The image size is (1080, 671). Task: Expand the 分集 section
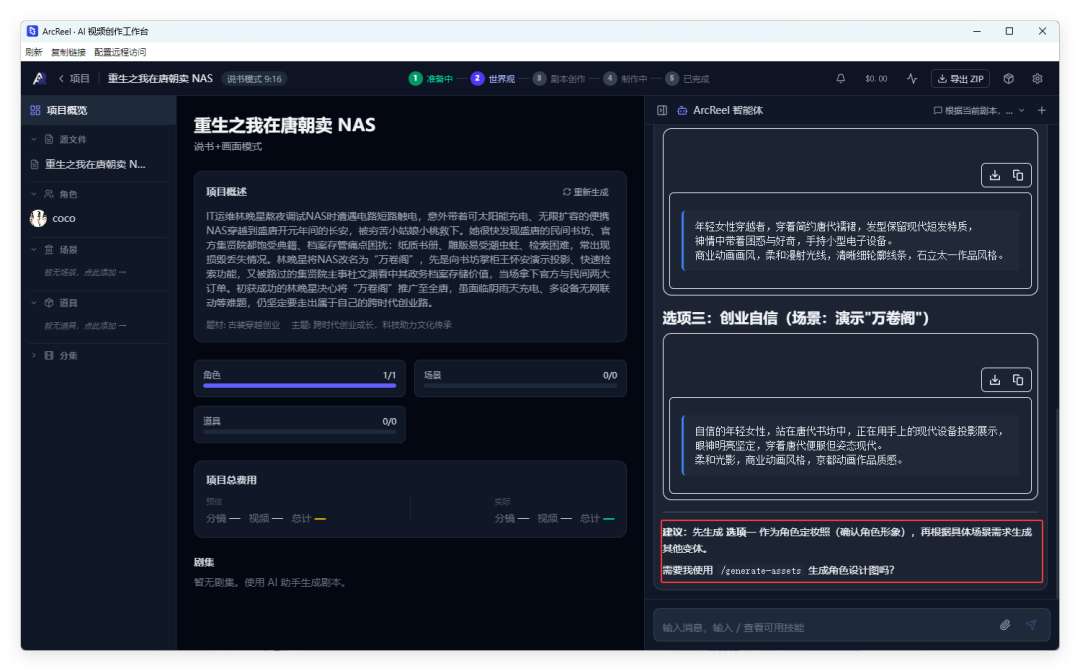[34, 355]
